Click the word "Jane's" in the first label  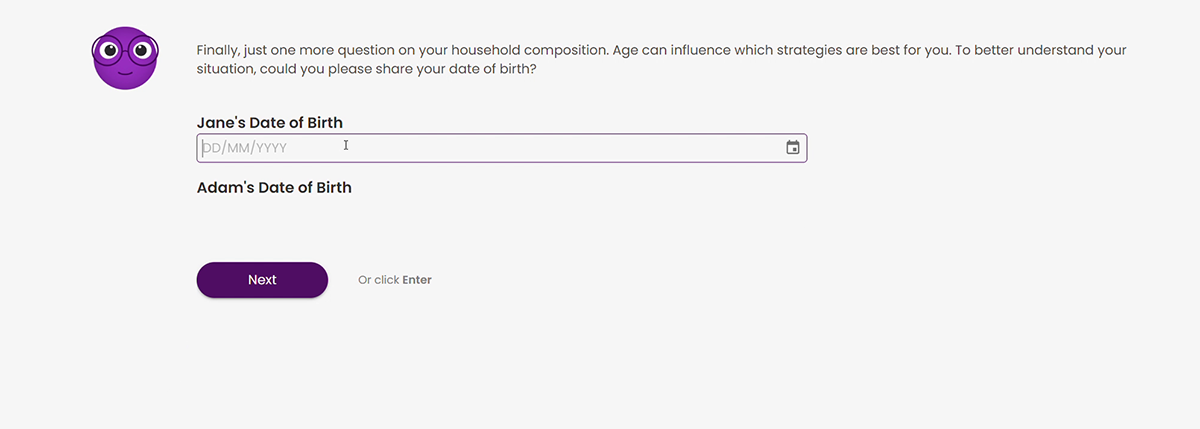[x=220, y=123]
